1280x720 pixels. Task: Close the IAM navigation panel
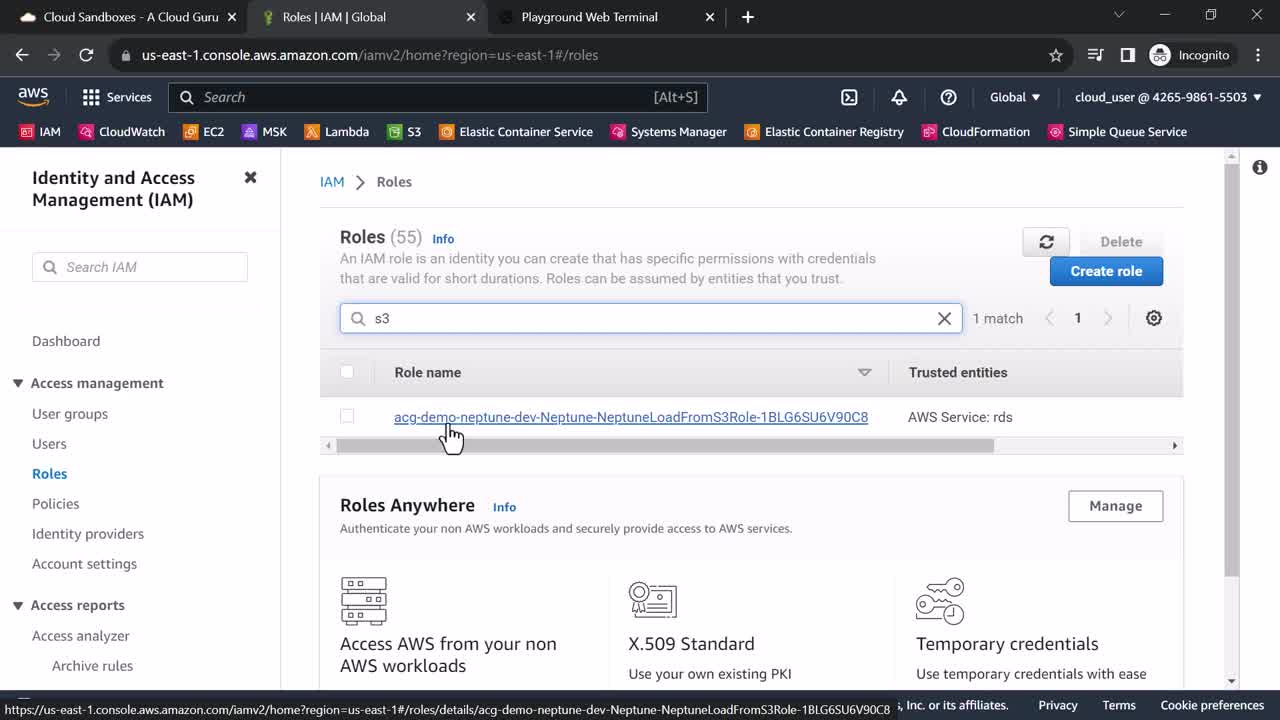(250, 177)
